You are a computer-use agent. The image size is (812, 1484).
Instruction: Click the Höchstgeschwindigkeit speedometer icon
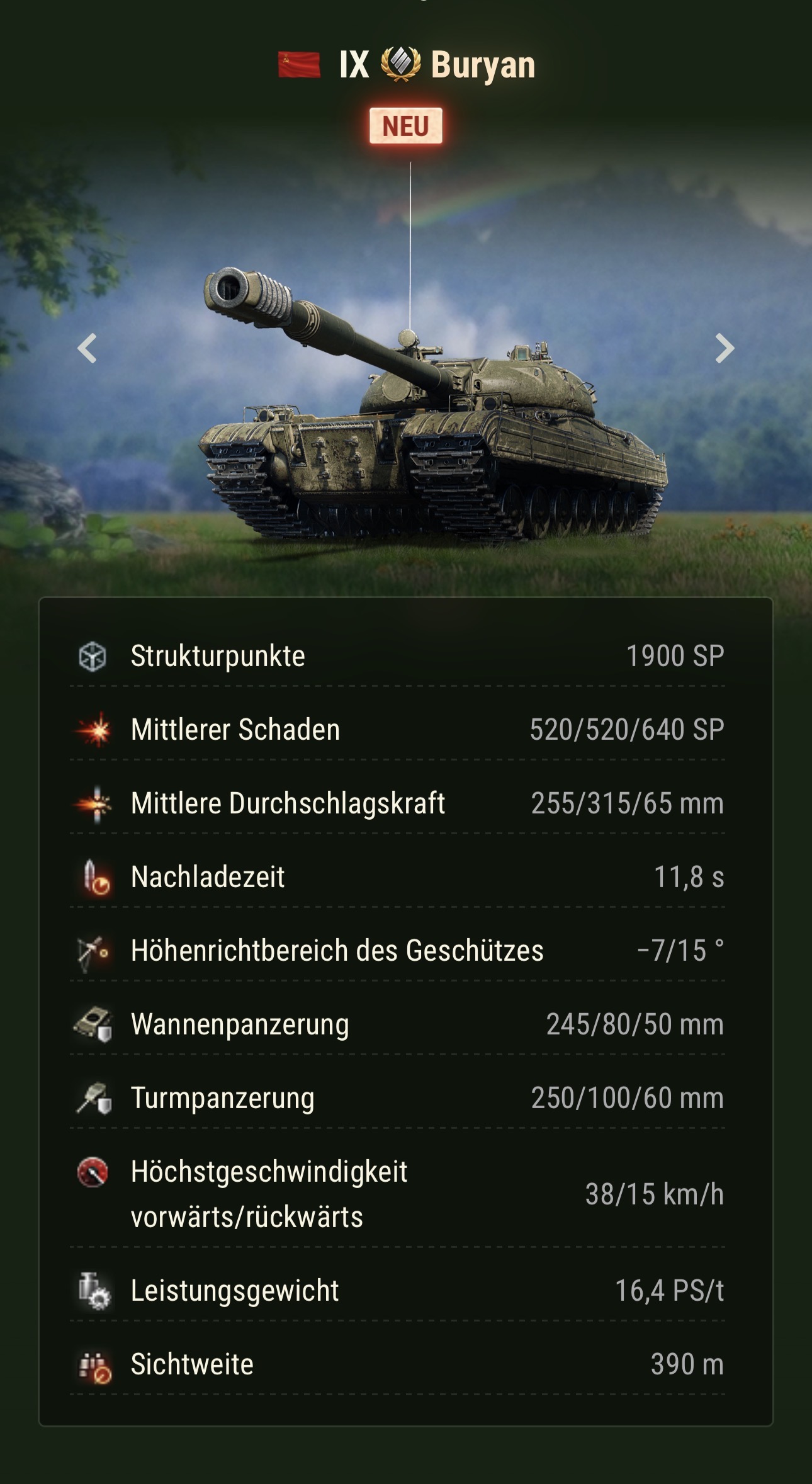(x=93, y=1172)
